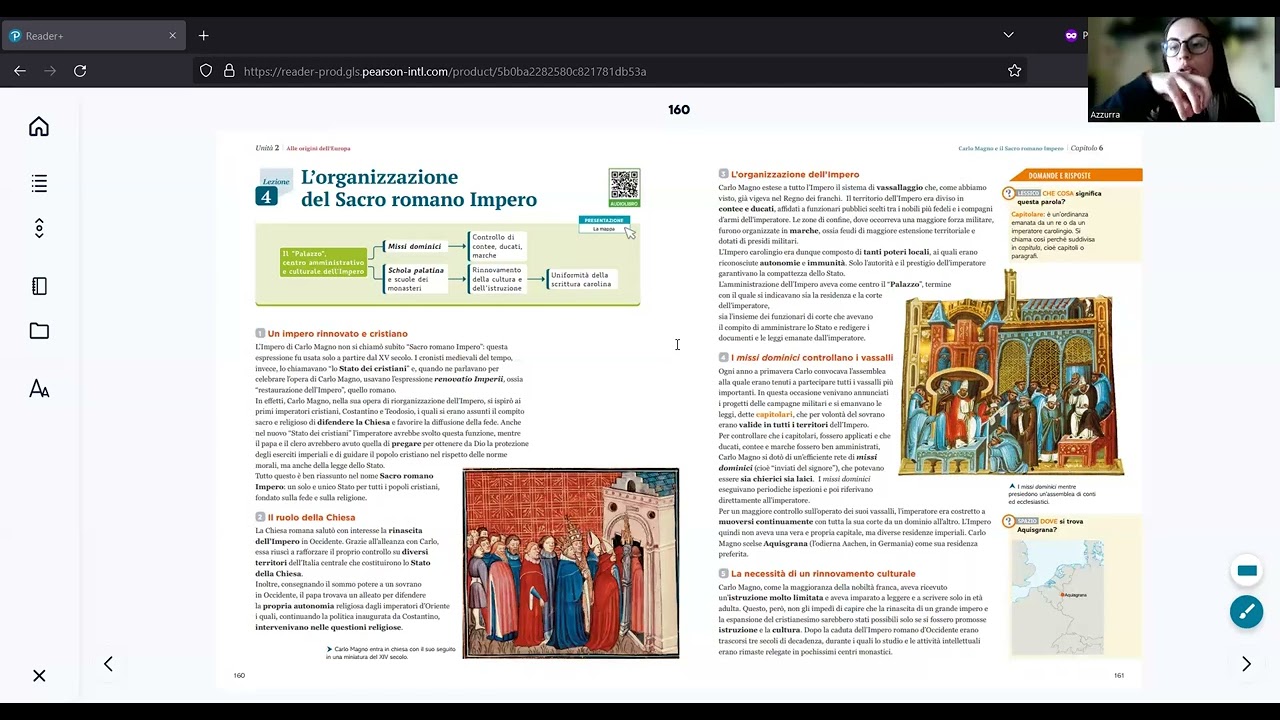Bookmark this page with the star icon
Image resolution: width=1280 pixels, height=720 pixels.
[x=1014, y=71]
